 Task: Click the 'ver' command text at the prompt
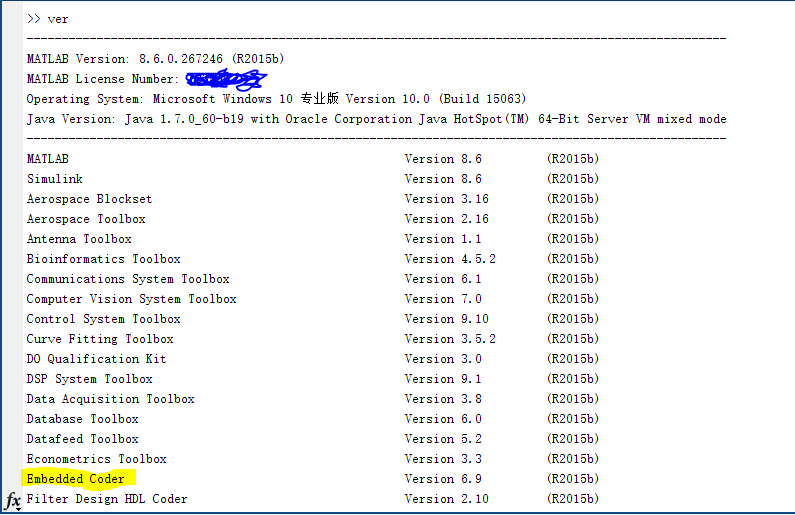pos(58,19)
